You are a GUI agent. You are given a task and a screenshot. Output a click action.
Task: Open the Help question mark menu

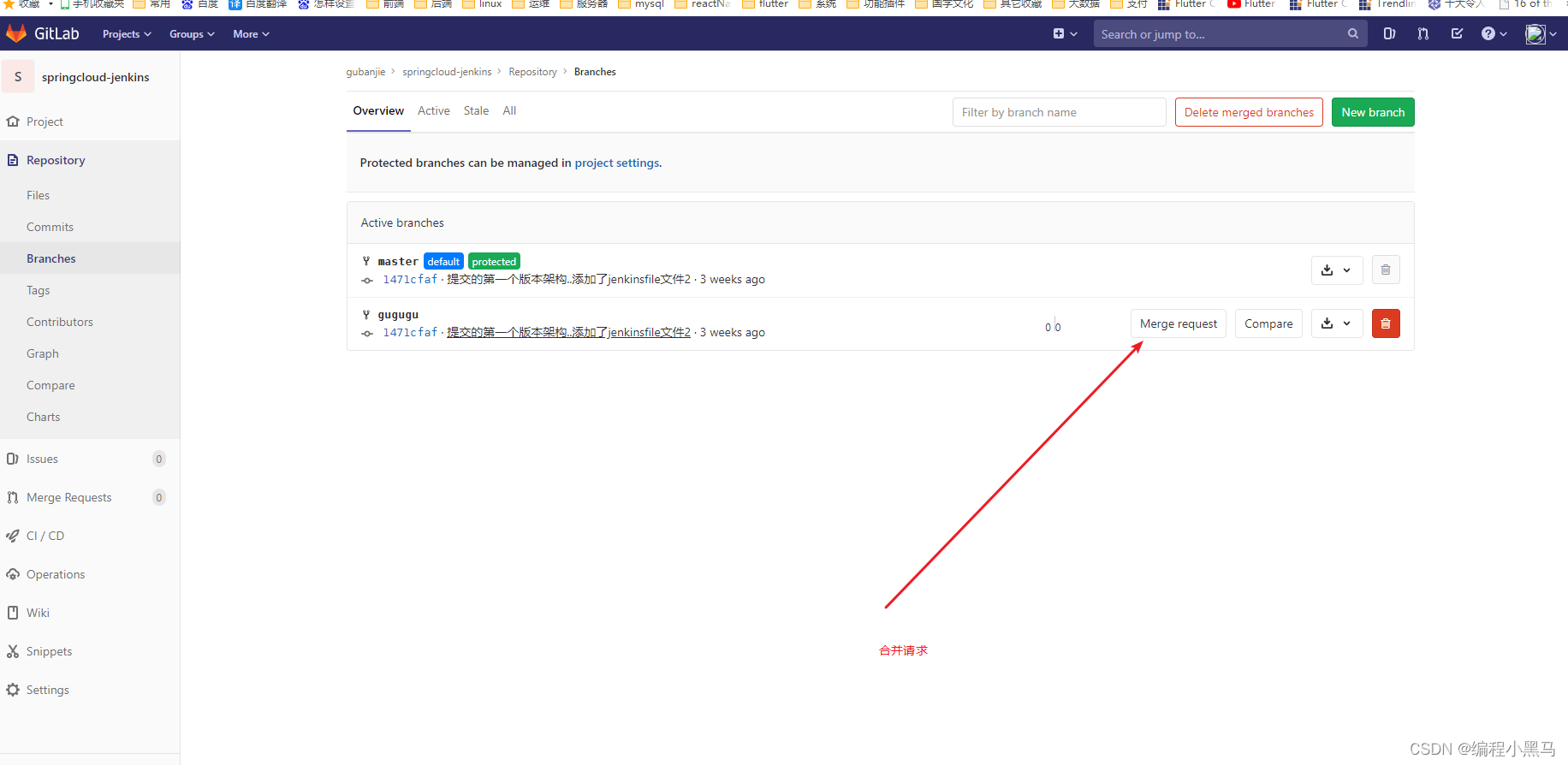point(1494,34)
